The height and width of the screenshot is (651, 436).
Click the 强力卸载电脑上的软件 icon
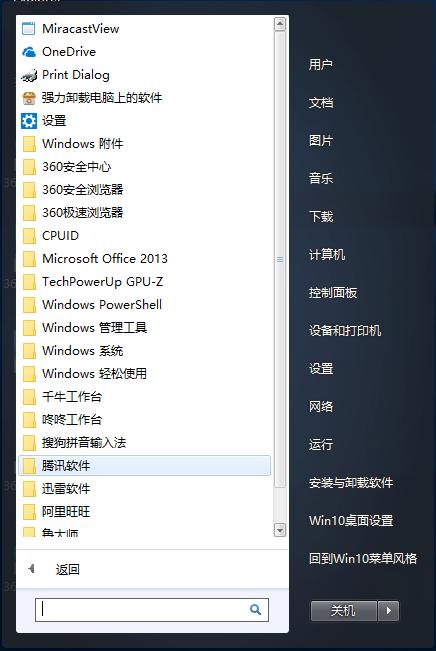[29, 98]
